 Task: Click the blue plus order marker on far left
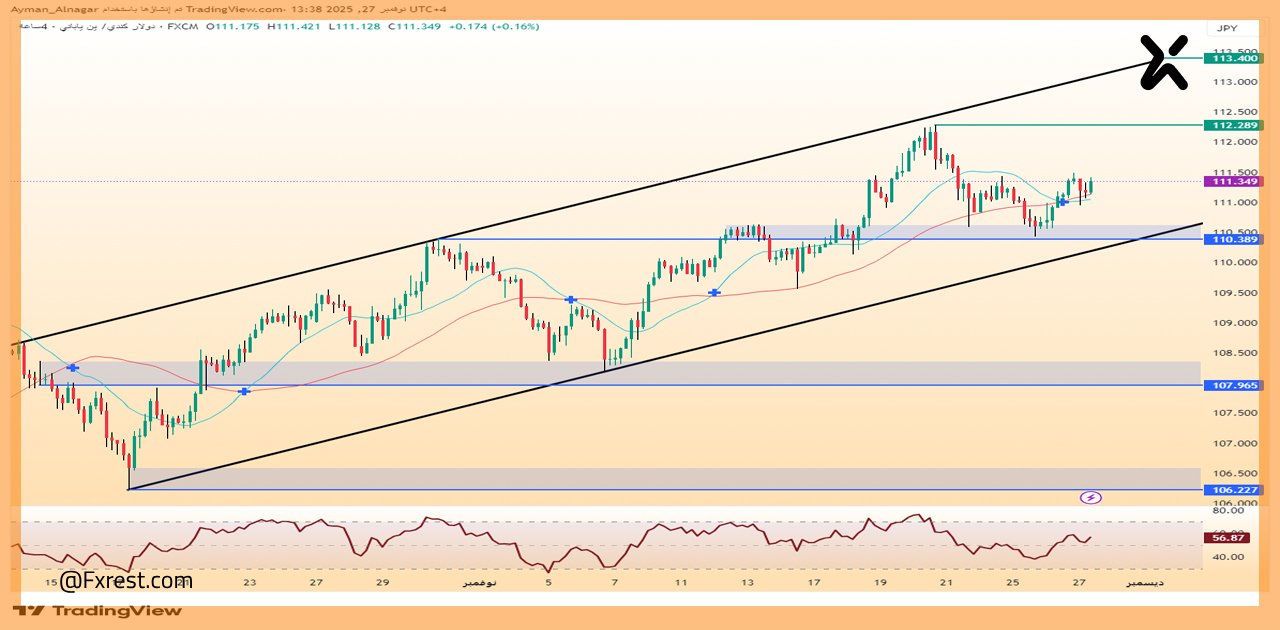(x=71, y=367)
